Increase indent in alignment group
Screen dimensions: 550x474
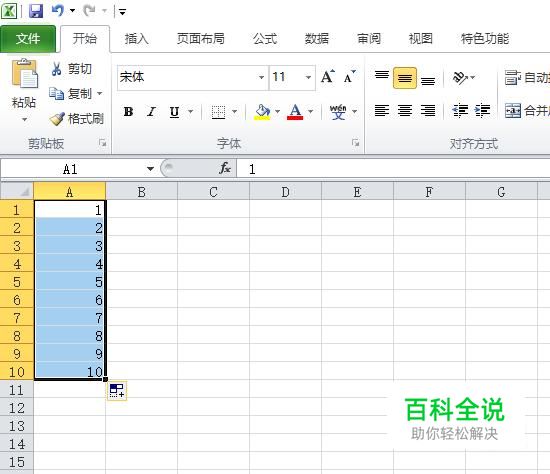[482, 111]
